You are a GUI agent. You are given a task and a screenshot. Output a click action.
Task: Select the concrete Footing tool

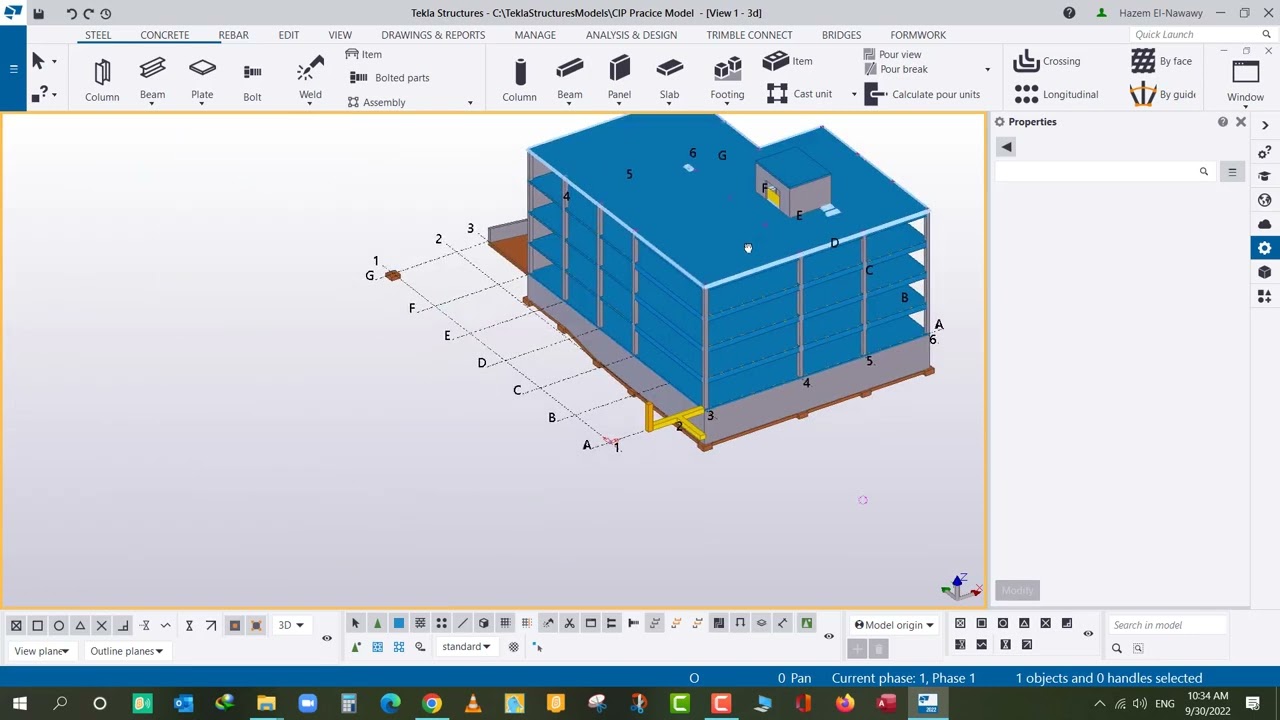coord(727,79)
